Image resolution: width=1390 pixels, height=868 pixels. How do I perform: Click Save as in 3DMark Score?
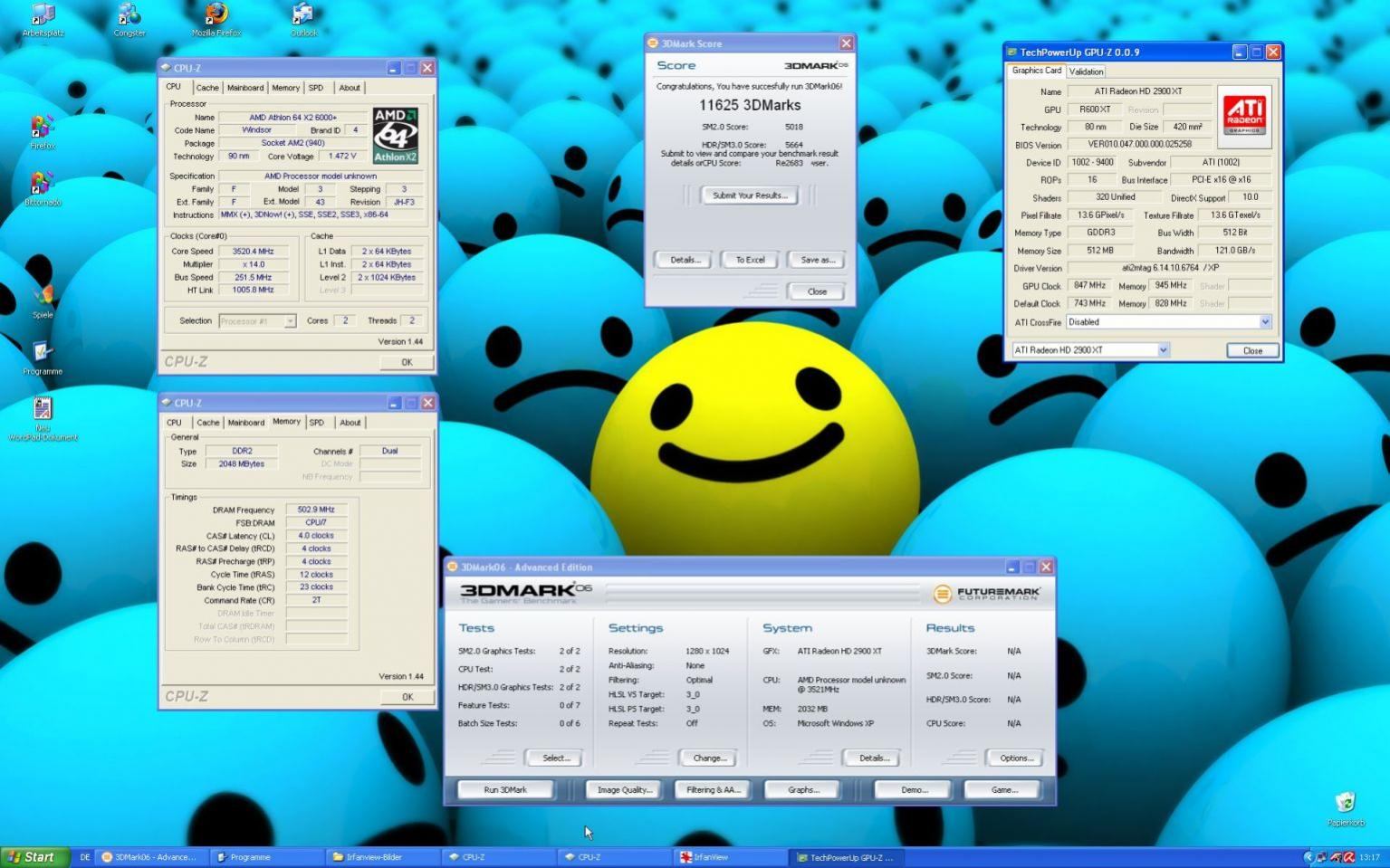[817, 260]
